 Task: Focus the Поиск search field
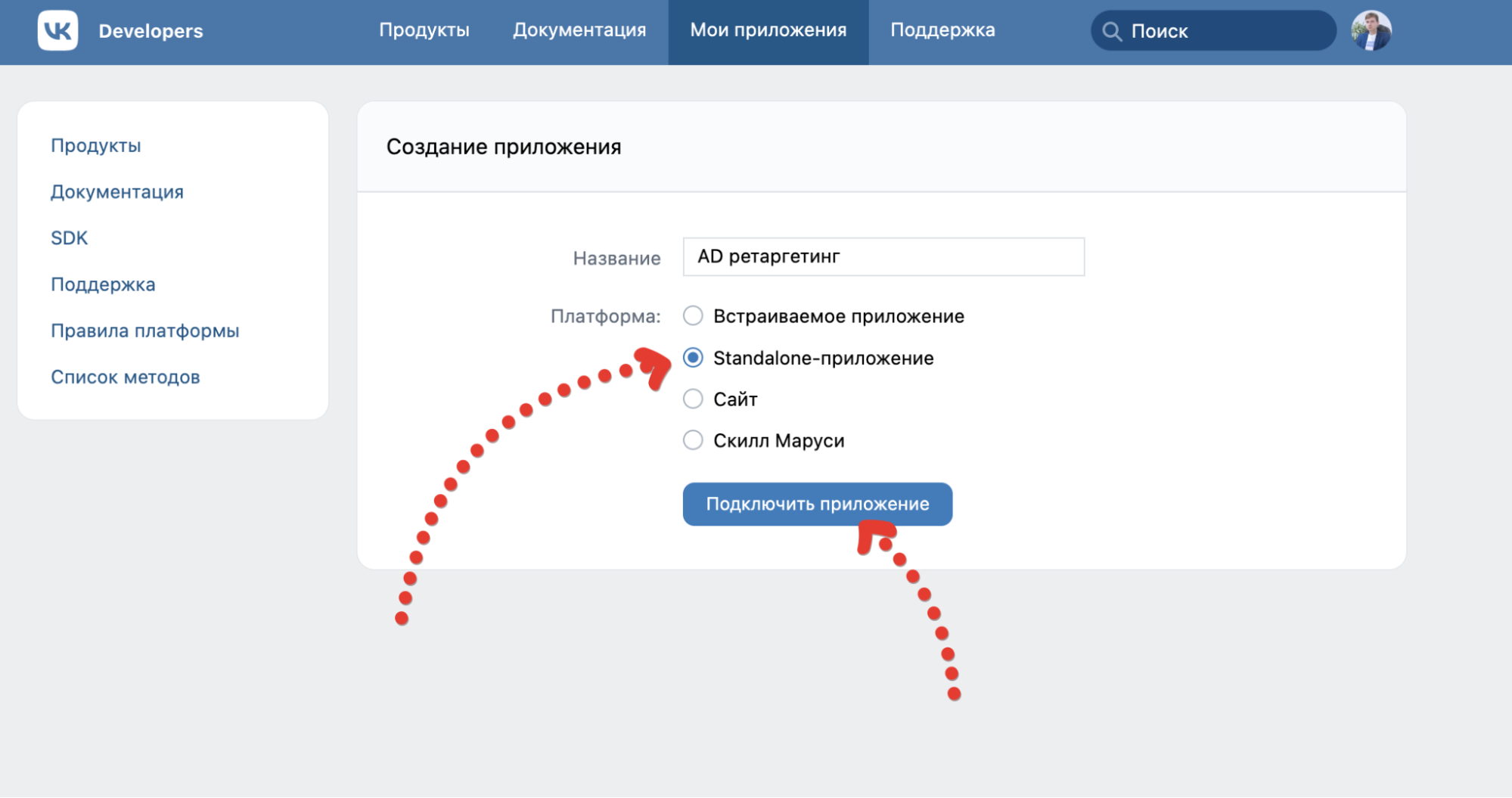(1213, 31)
